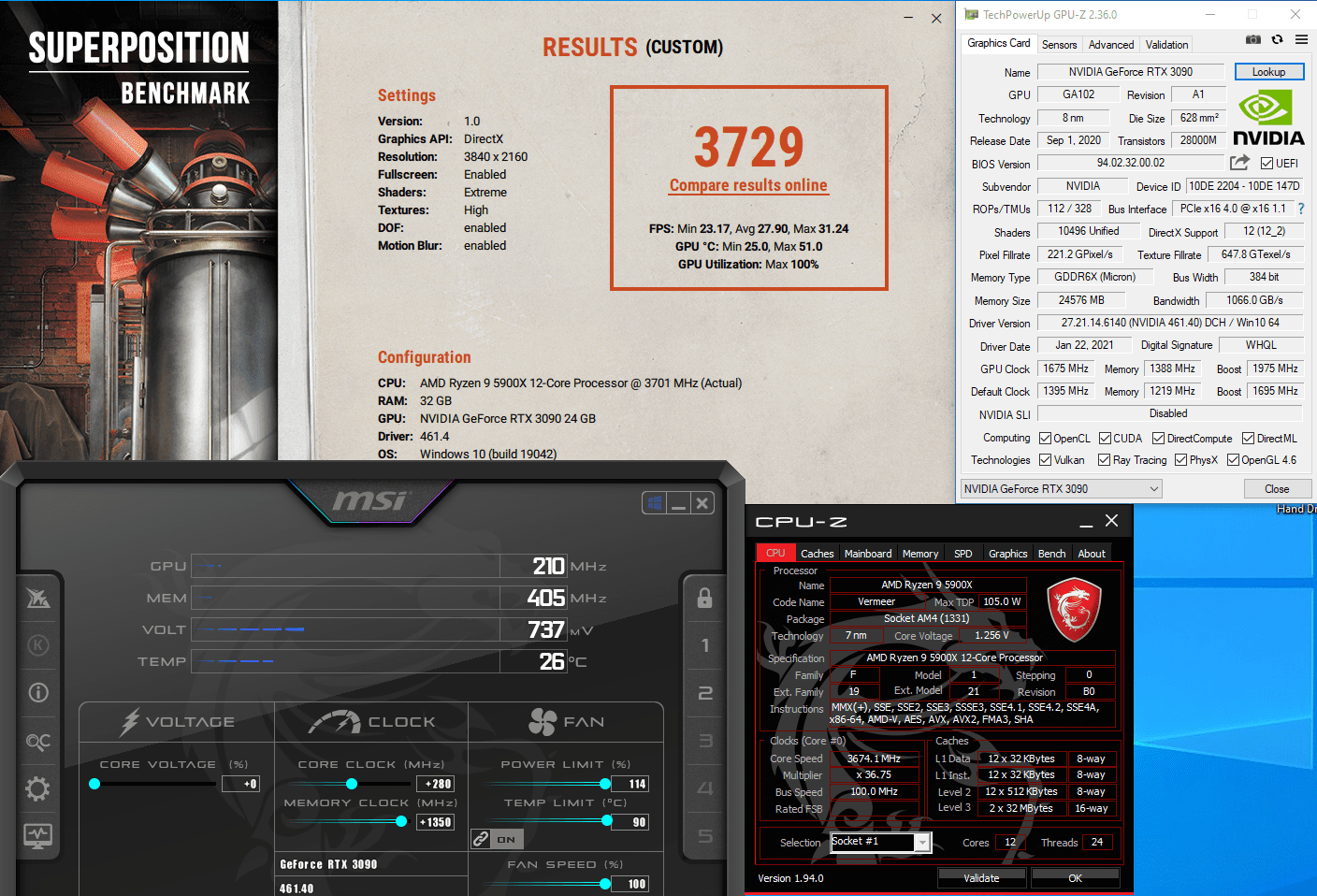Take a GPU-Z screenshot with camera icon

(x=1253, y=39)
